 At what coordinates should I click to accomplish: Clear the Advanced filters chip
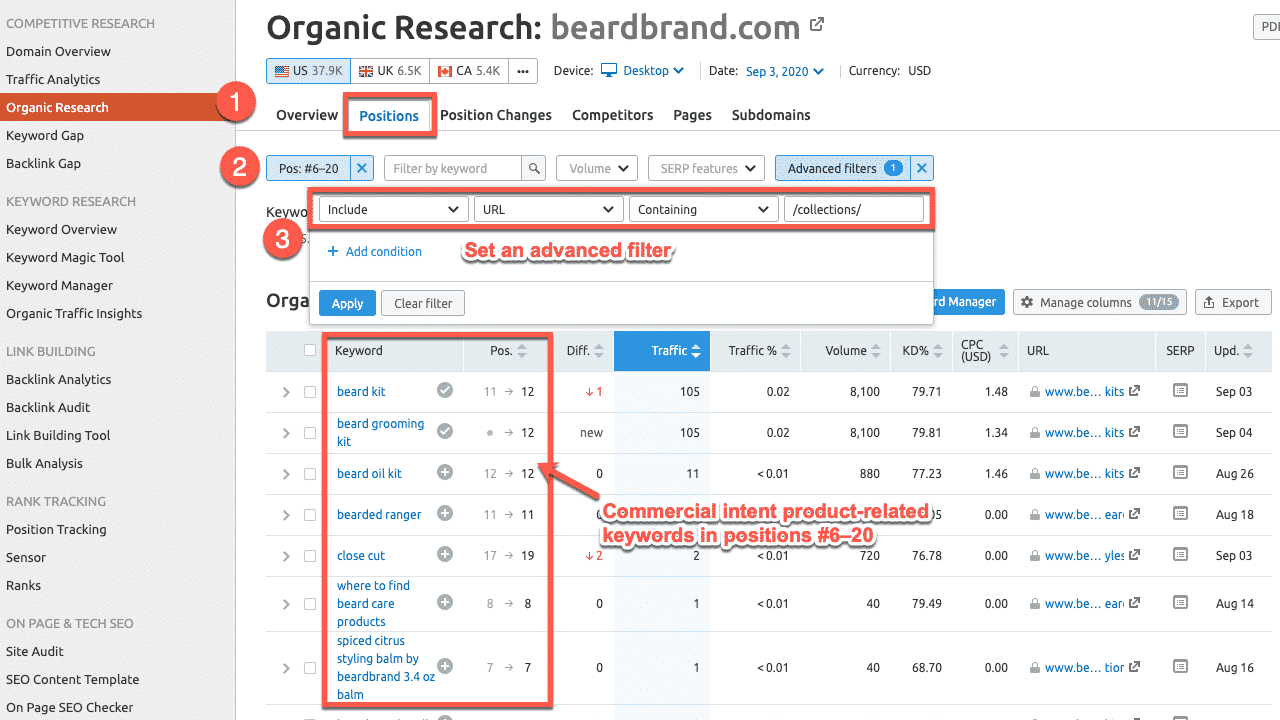922,169
